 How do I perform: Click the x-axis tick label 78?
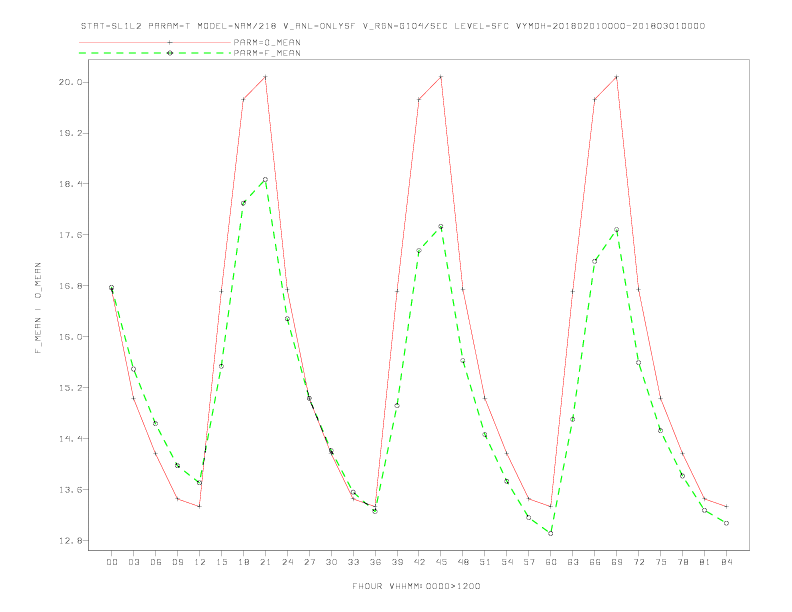[683, 562]
